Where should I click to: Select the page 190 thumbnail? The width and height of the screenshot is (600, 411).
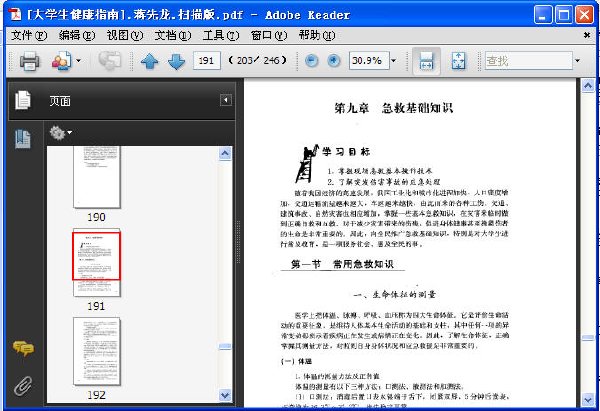[97, 177]
